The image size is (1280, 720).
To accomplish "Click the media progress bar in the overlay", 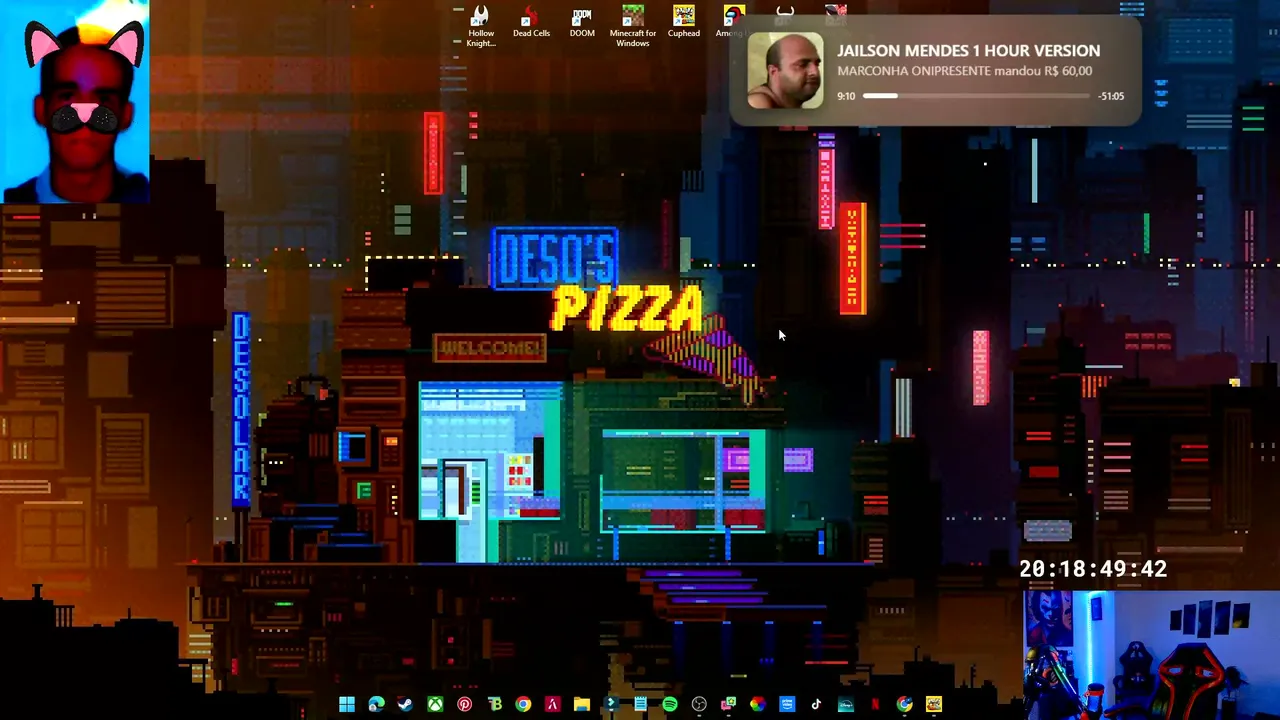I will pyautogui.click(x=976, y=96).
